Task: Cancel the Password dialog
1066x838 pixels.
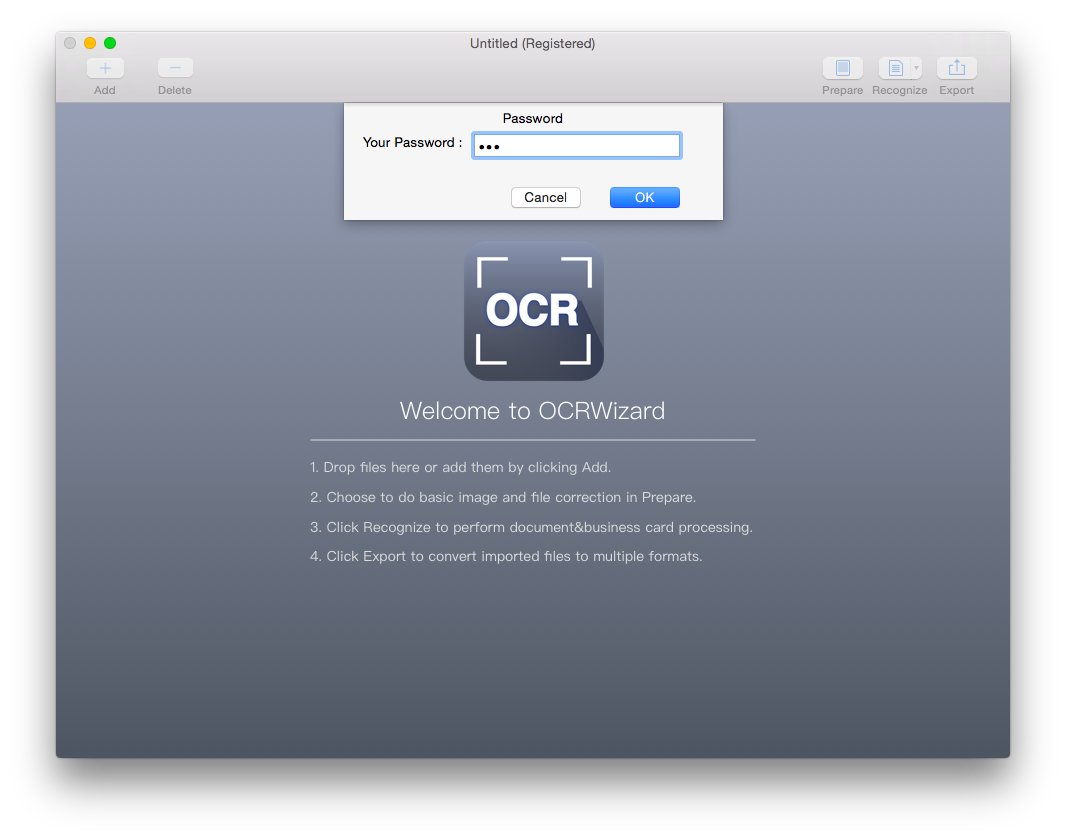Action: point(545,197)
